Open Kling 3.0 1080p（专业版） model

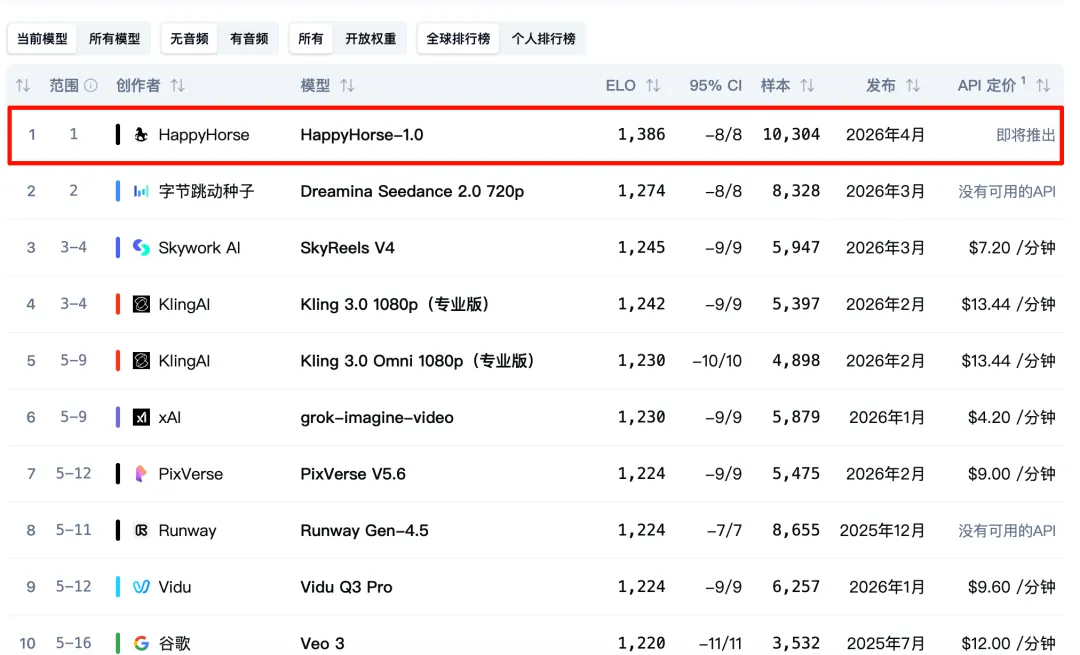click(x=395, y=304)
